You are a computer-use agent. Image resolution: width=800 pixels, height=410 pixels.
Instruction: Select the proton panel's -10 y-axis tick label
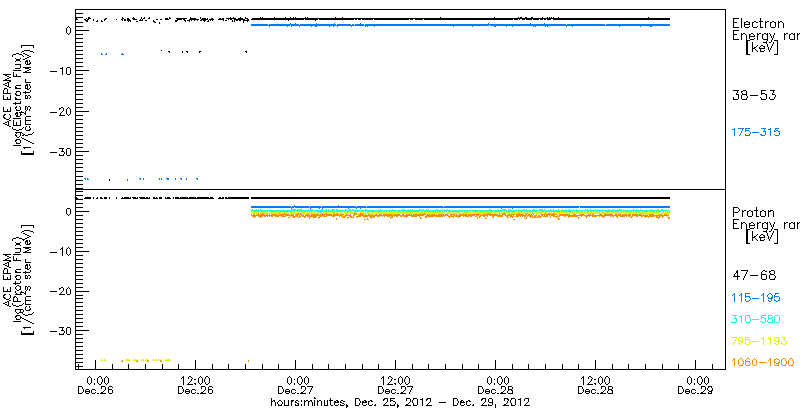59,251
